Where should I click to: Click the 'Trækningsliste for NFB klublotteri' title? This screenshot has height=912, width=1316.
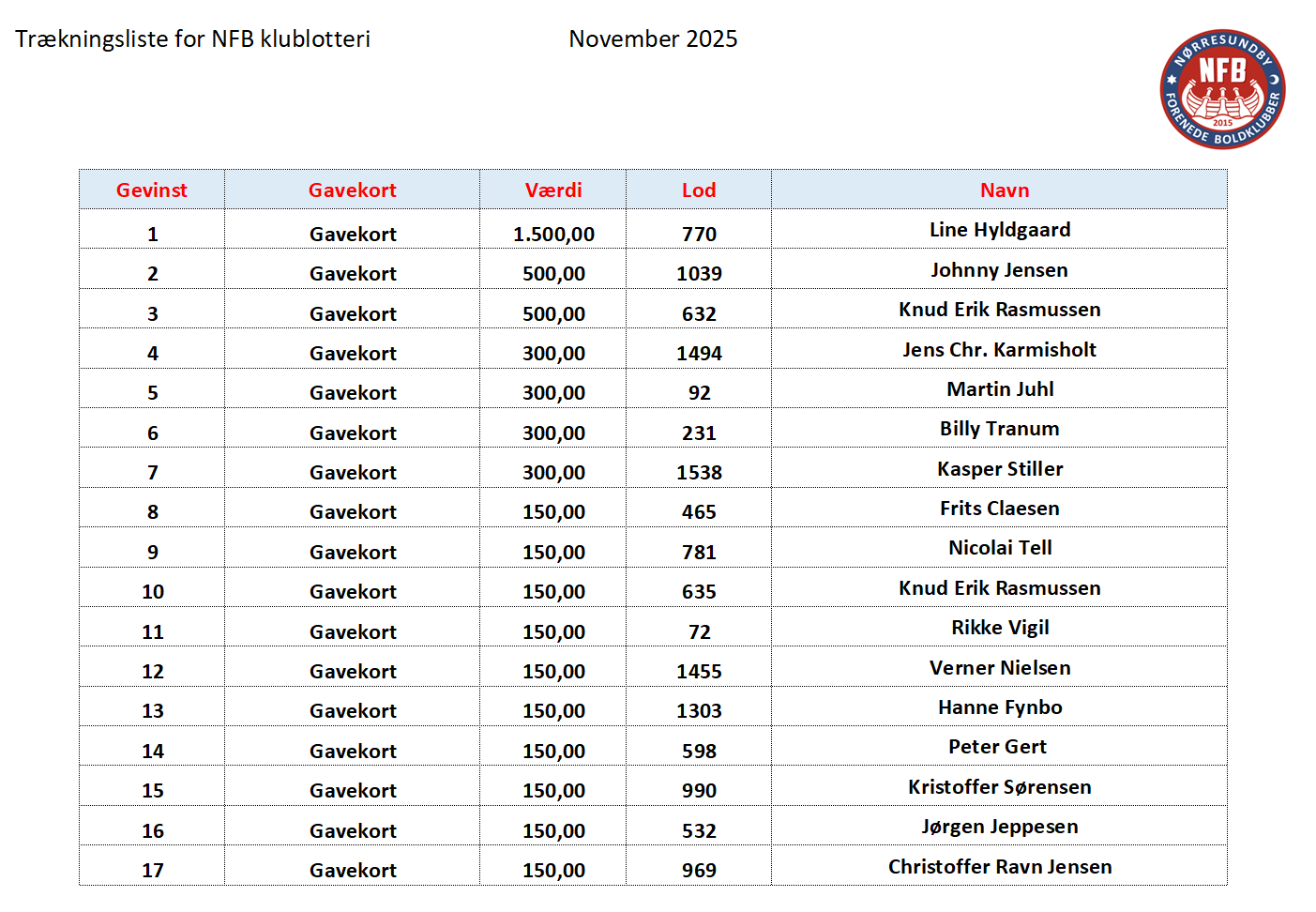[192, 39]
